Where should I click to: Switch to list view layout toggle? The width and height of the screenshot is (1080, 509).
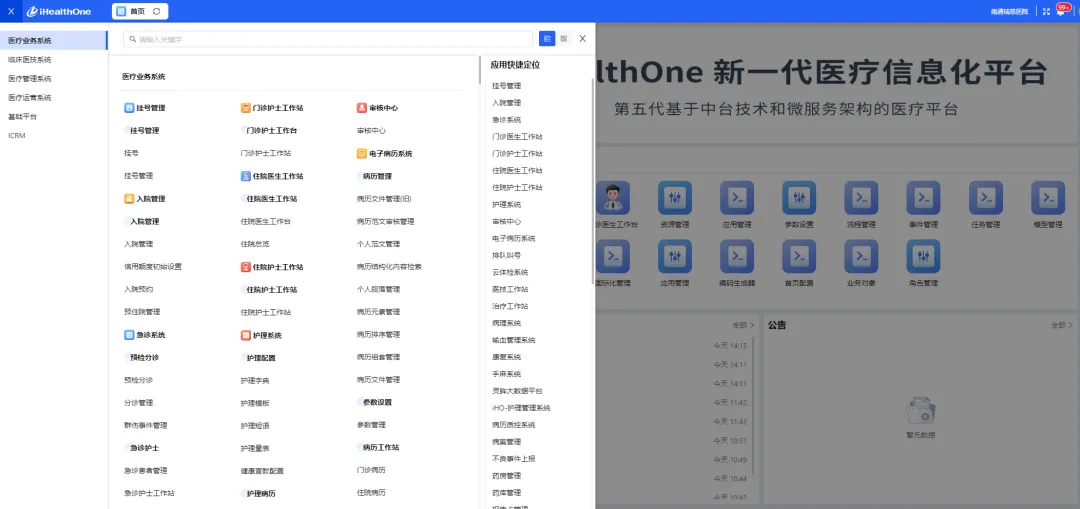(x=547, y=39)
